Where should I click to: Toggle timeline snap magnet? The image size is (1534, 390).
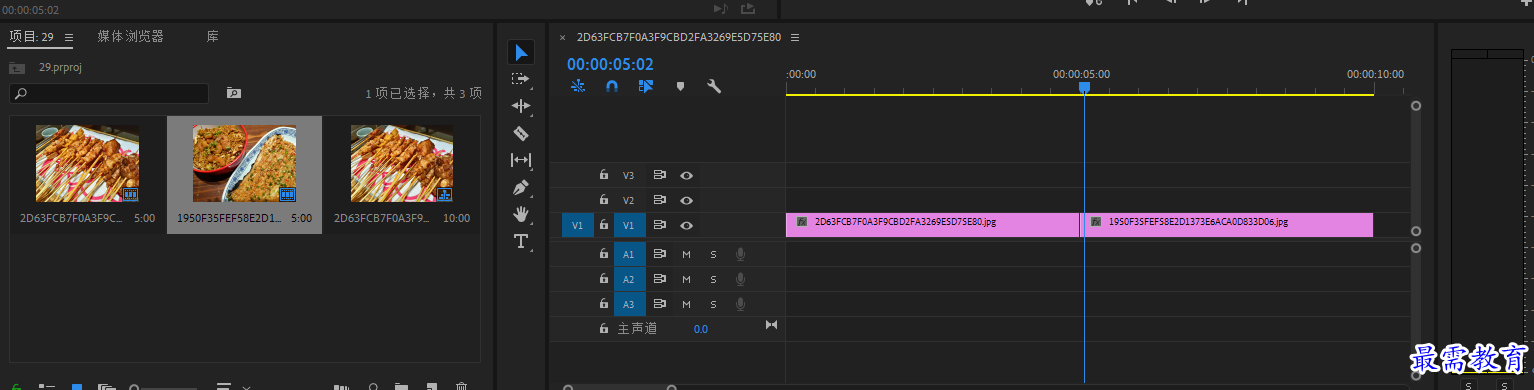coord(612,87)
